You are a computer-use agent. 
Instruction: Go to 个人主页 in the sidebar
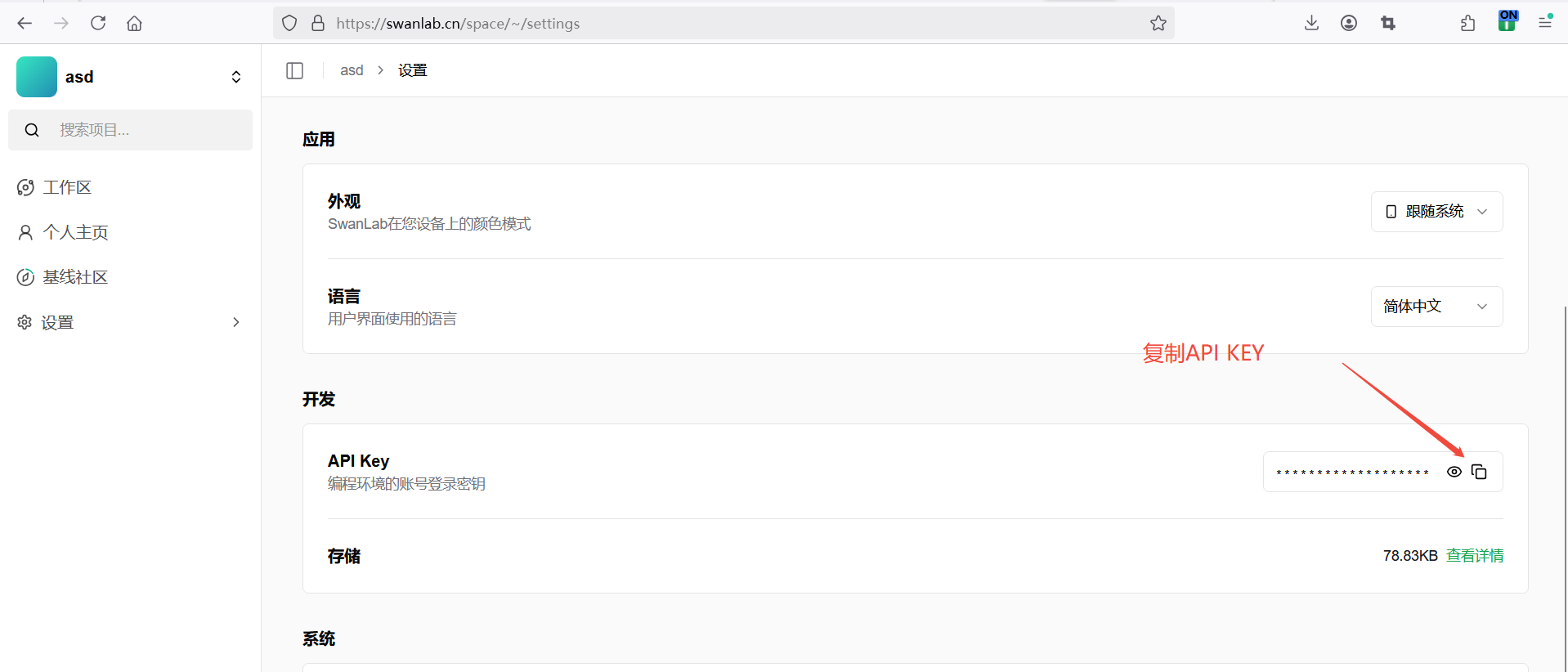tap(75, 232)
